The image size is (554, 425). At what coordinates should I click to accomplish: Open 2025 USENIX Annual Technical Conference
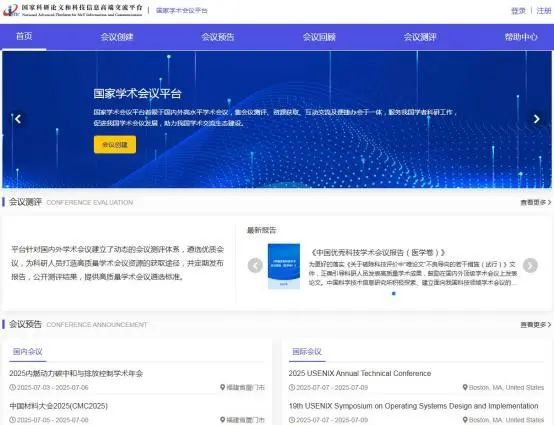(360, 373)
